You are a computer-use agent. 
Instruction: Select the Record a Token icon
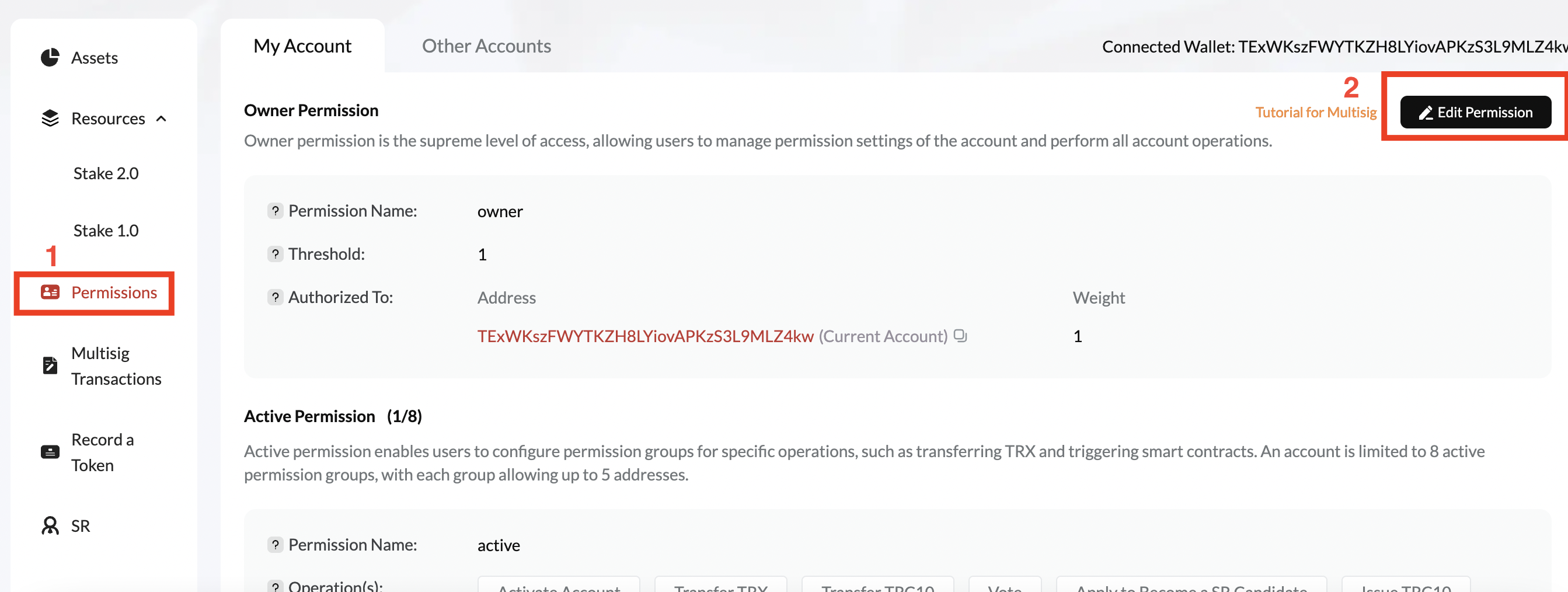[x=50, y=451]
